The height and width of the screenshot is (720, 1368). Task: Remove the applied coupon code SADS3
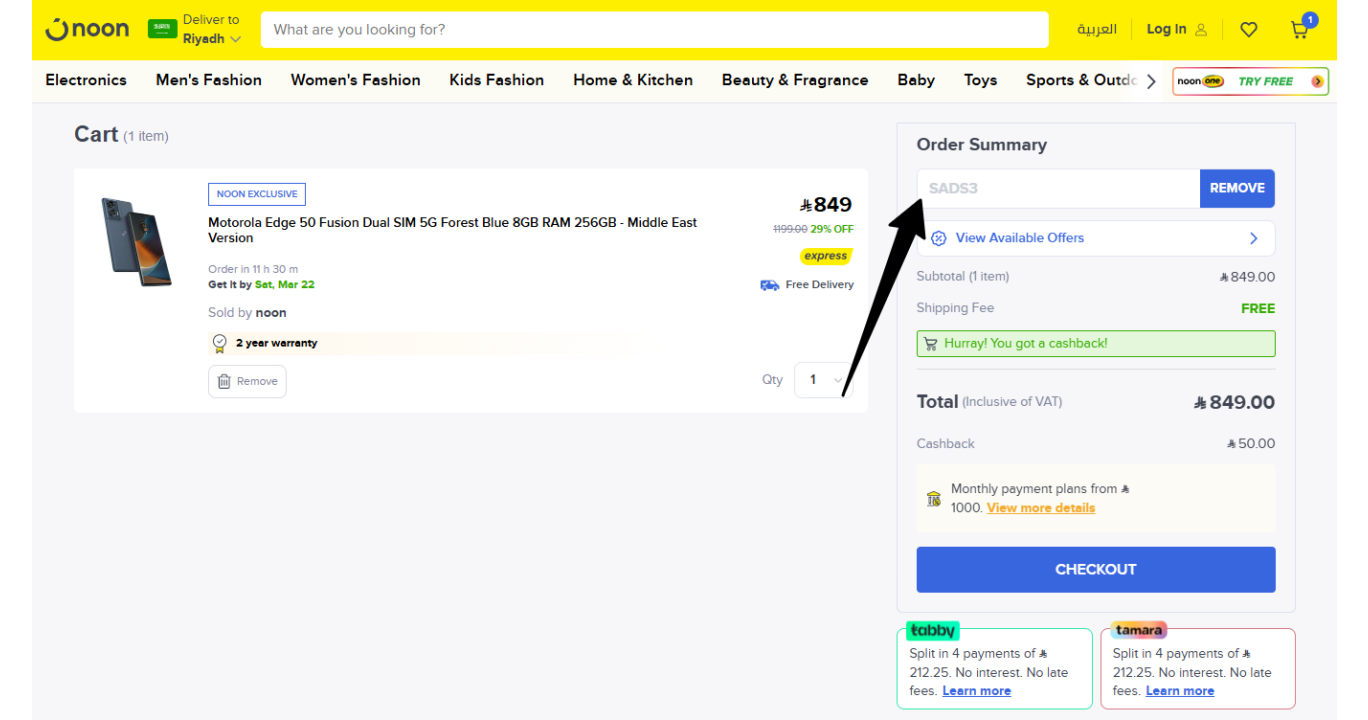tap(1237, 188)
